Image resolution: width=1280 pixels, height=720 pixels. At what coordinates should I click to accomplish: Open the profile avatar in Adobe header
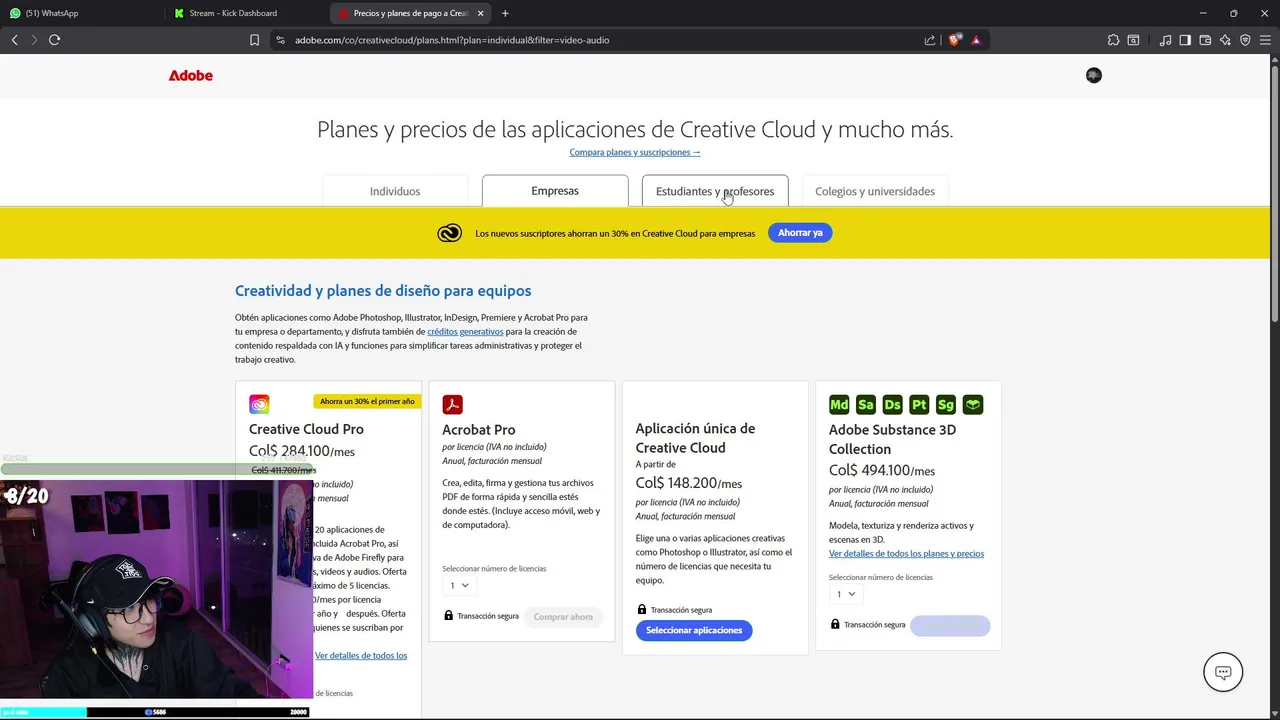1094,75
